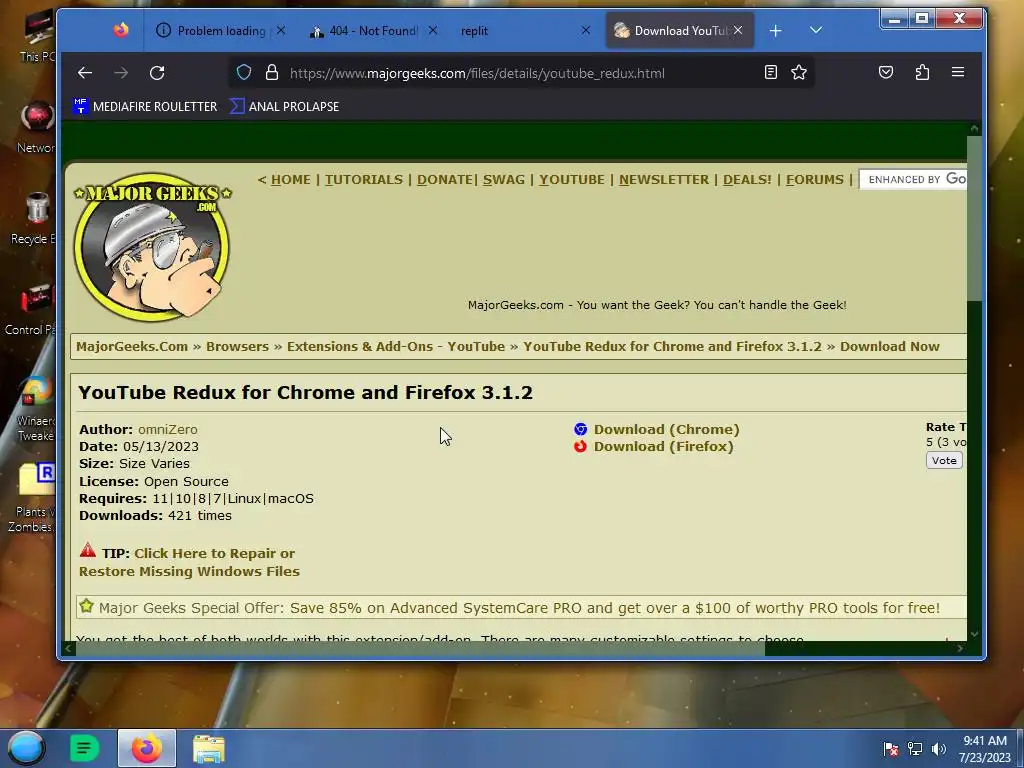Open File Explorer from the taskbar

point(209,748)
